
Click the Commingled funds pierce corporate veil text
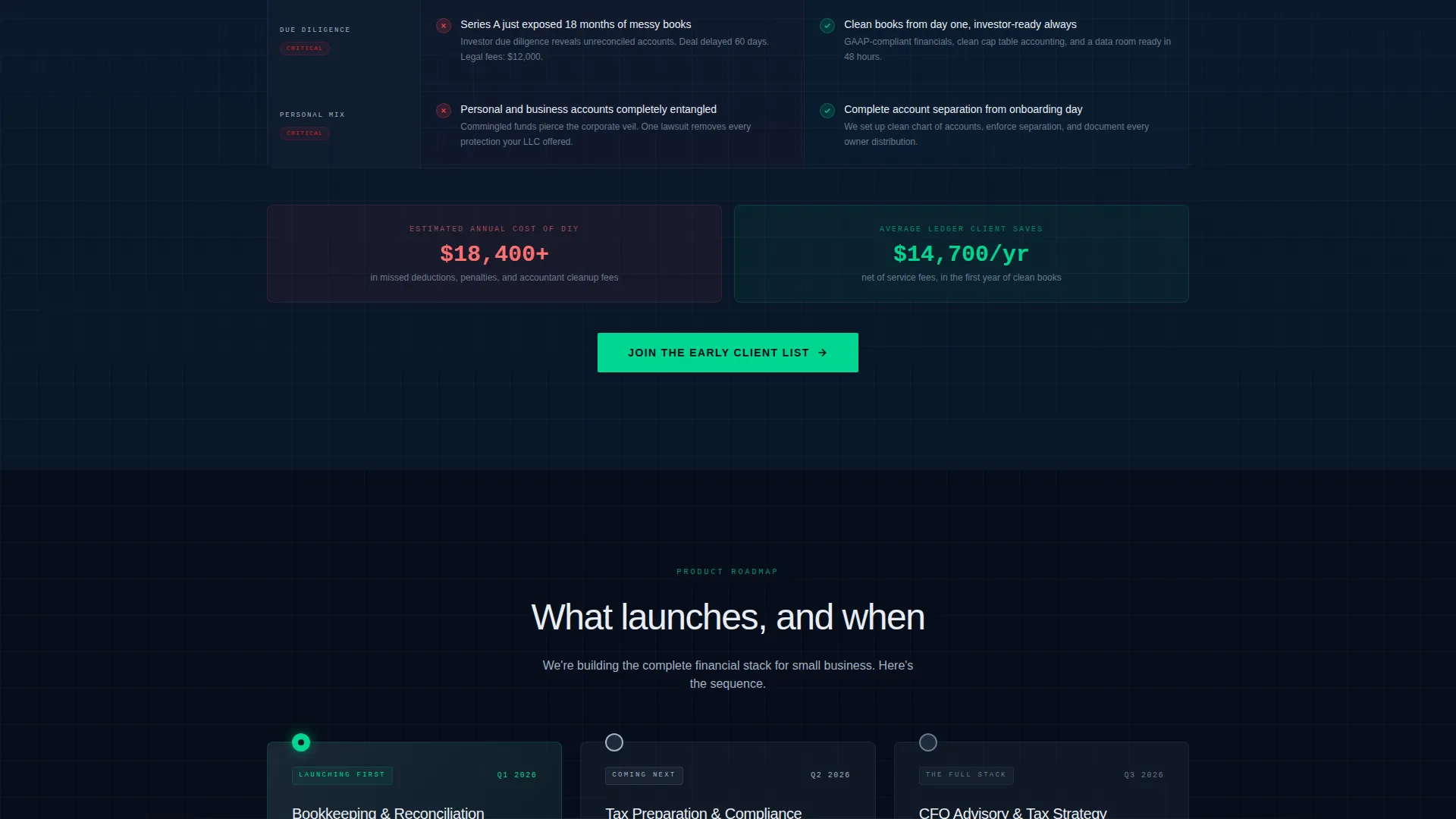click(x=606, y=134)
